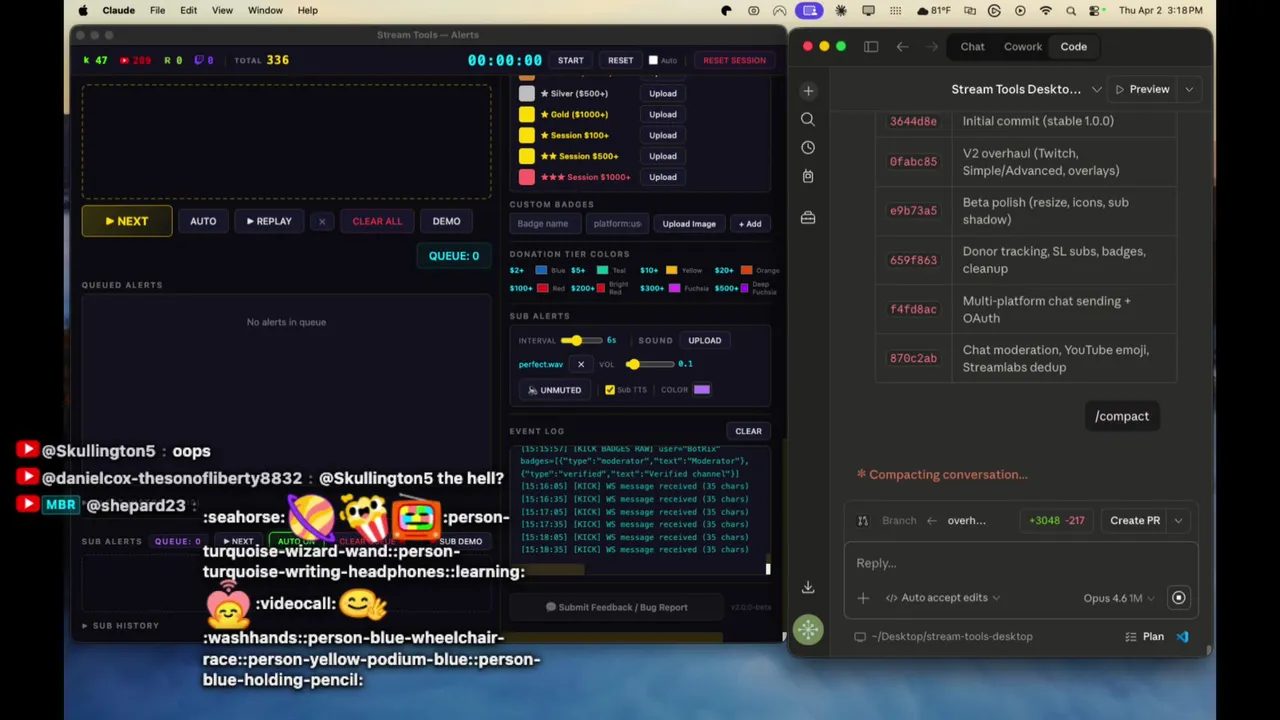The height and width of the screenshot is (720, 1280).
Task: Open the File menu
Action: coord(157,11)
